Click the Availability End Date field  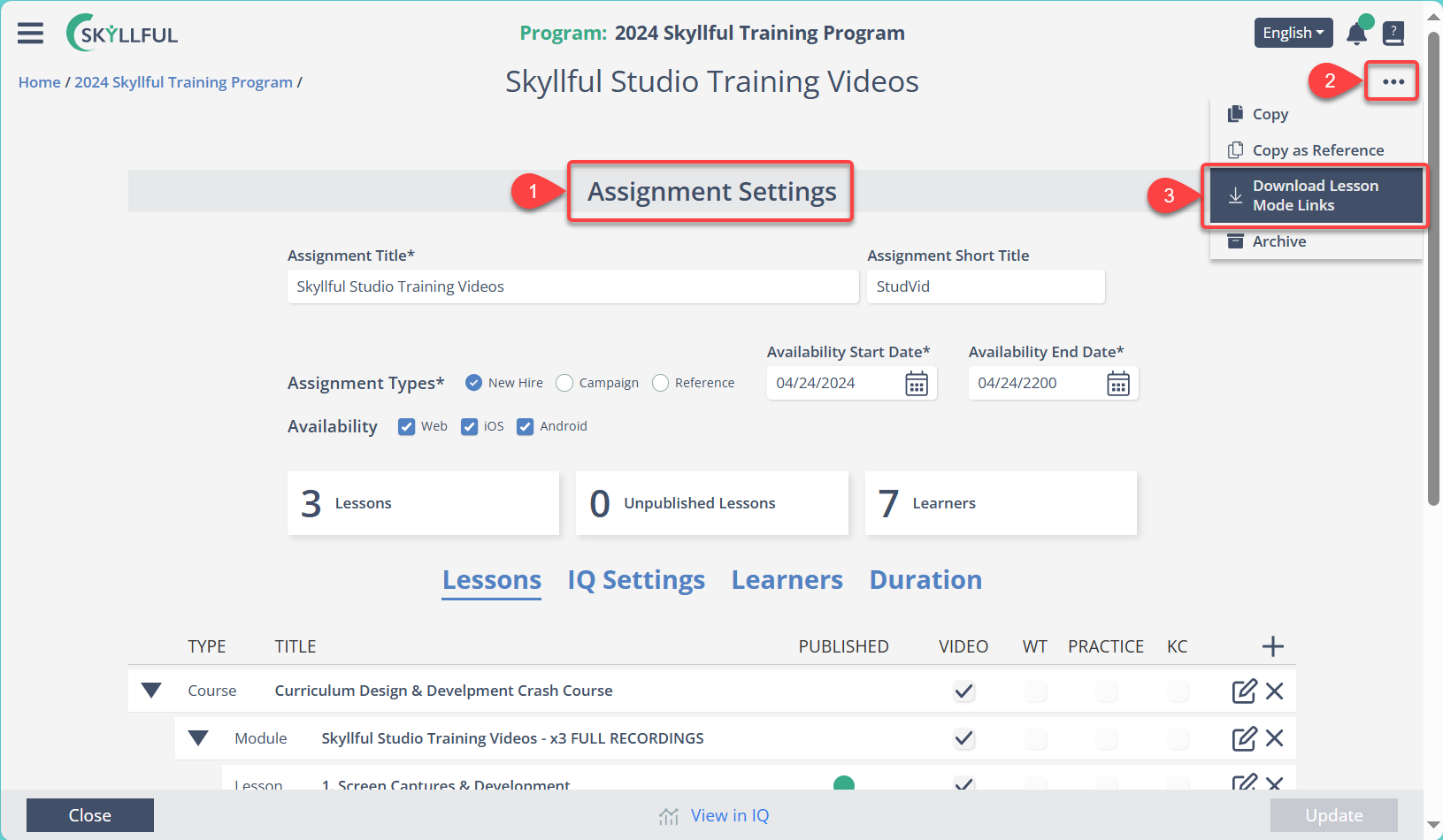pyautogui.click(x=1053, y=383)
